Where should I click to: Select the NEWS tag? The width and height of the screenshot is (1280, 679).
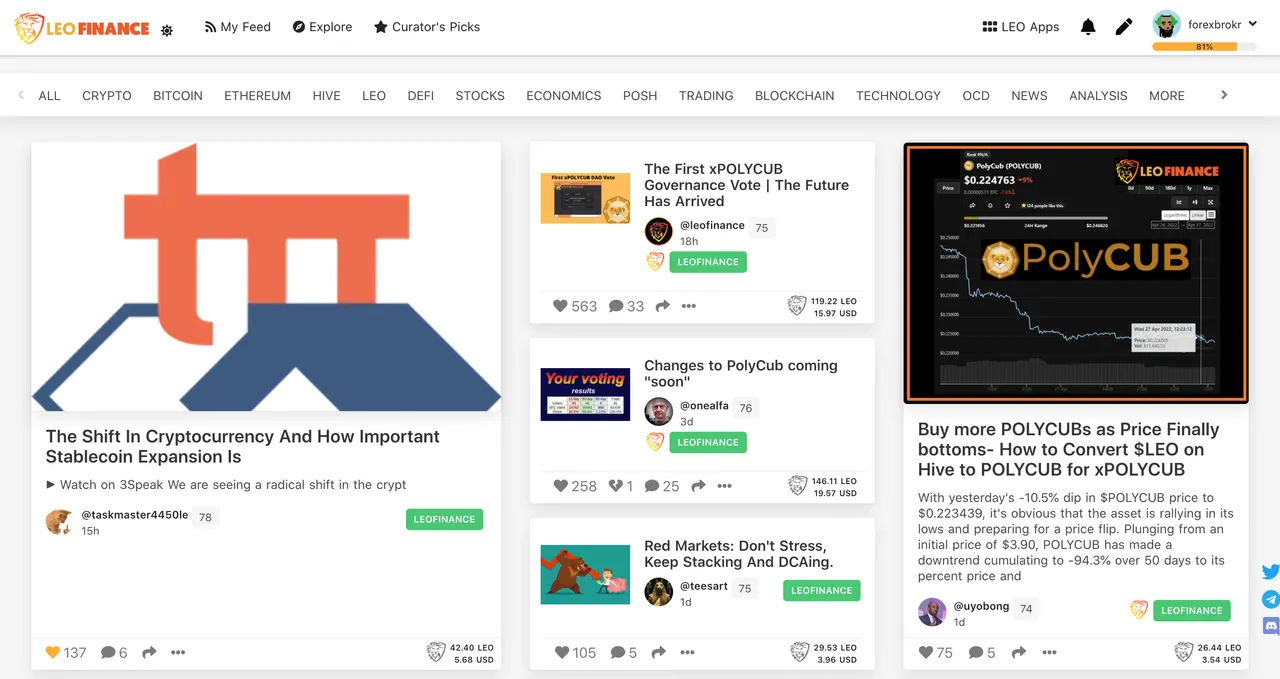(x=1029, y=96)
